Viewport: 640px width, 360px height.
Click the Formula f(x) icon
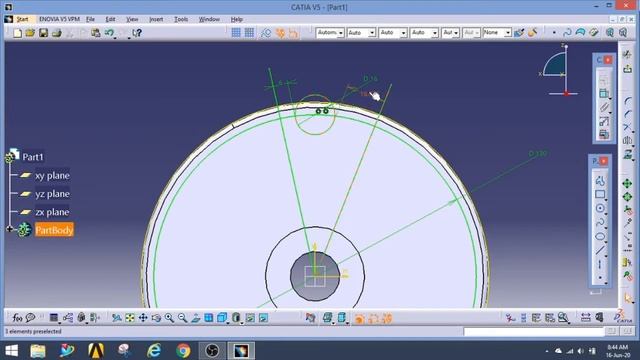[x=17, y=318]
